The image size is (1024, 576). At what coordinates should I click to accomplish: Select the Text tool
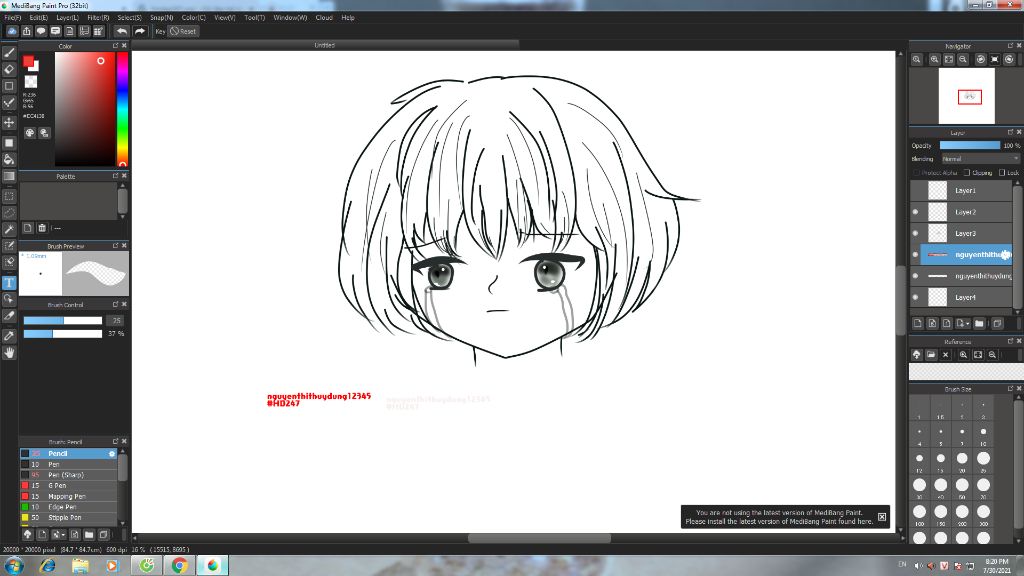pos(9,283)
